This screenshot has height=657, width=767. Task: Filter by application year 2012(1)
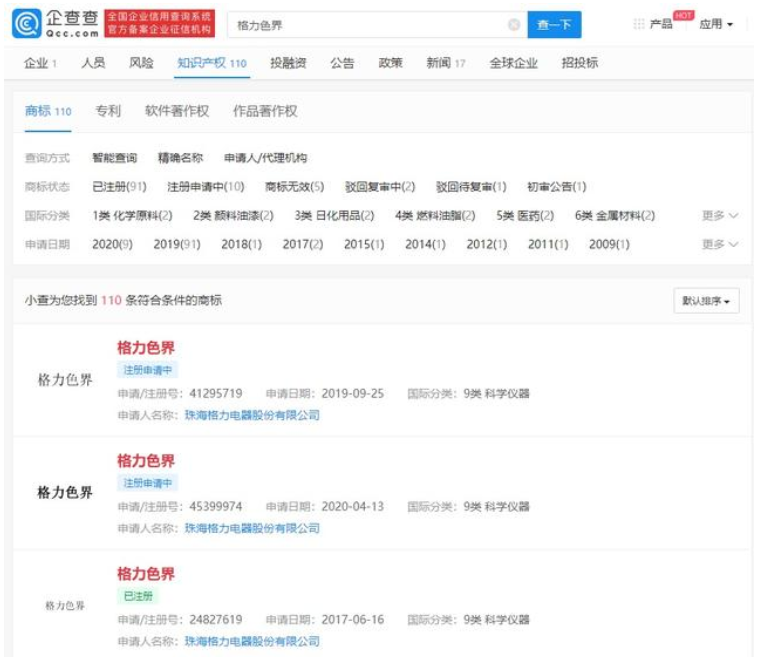[486, 244]
